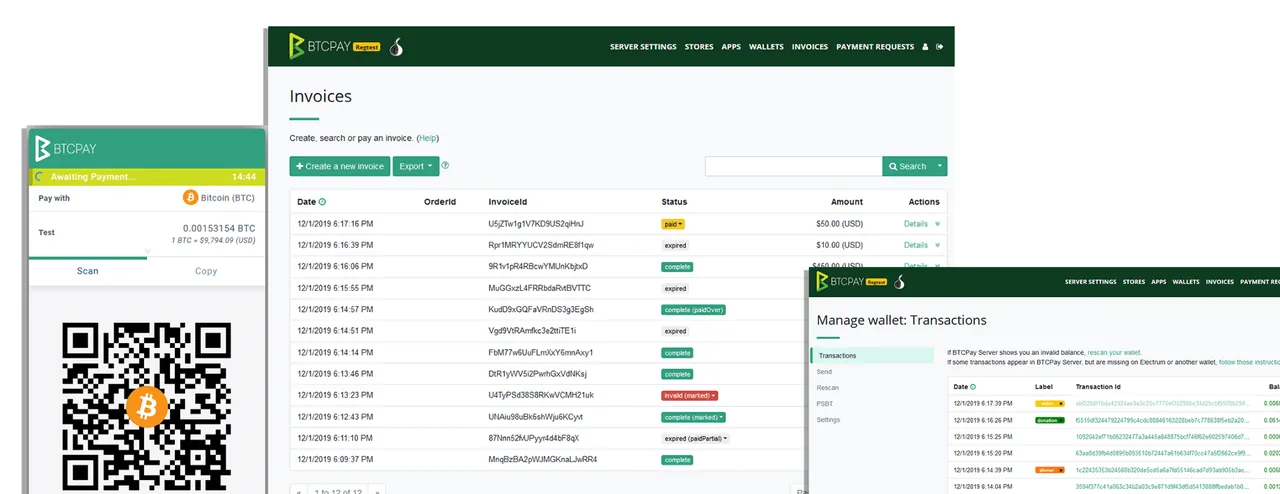Click the Bitcoin icon in the Pay with row
The width and height of the screenshot is (1280, 494).
190,198
